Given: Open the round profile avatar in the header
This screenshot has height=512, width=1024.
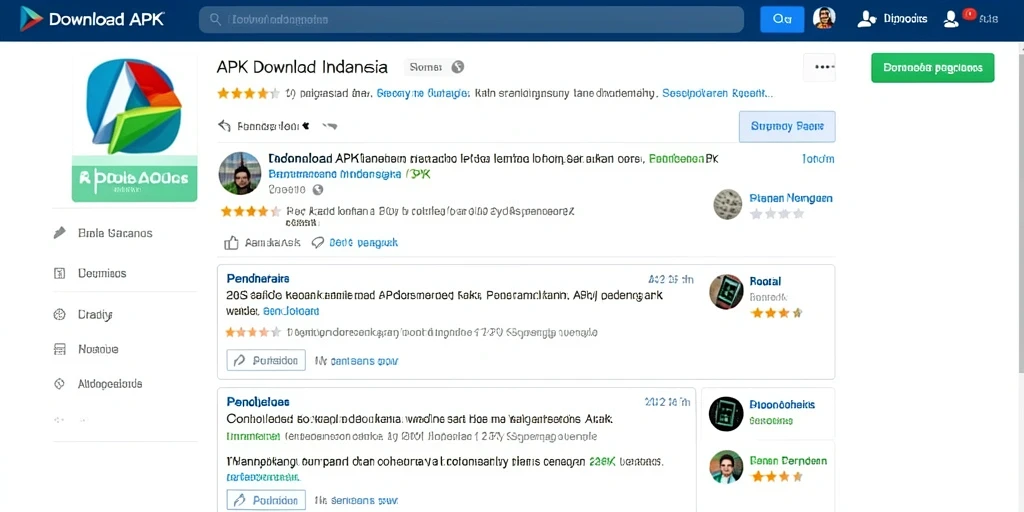Looking at the screenshot, I should pyautogui.click(x=824, y=18).
